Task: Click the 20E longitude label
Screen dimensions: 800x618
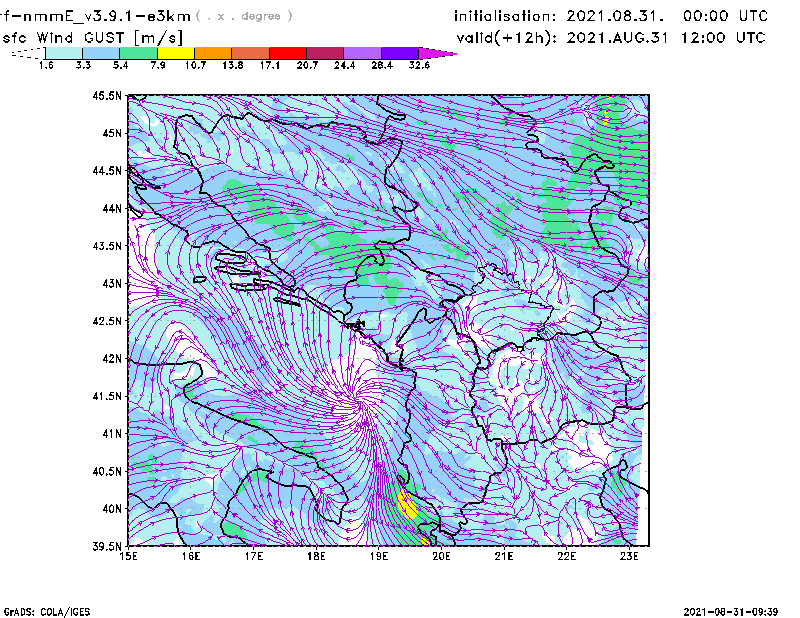Action: pos(441,556)
